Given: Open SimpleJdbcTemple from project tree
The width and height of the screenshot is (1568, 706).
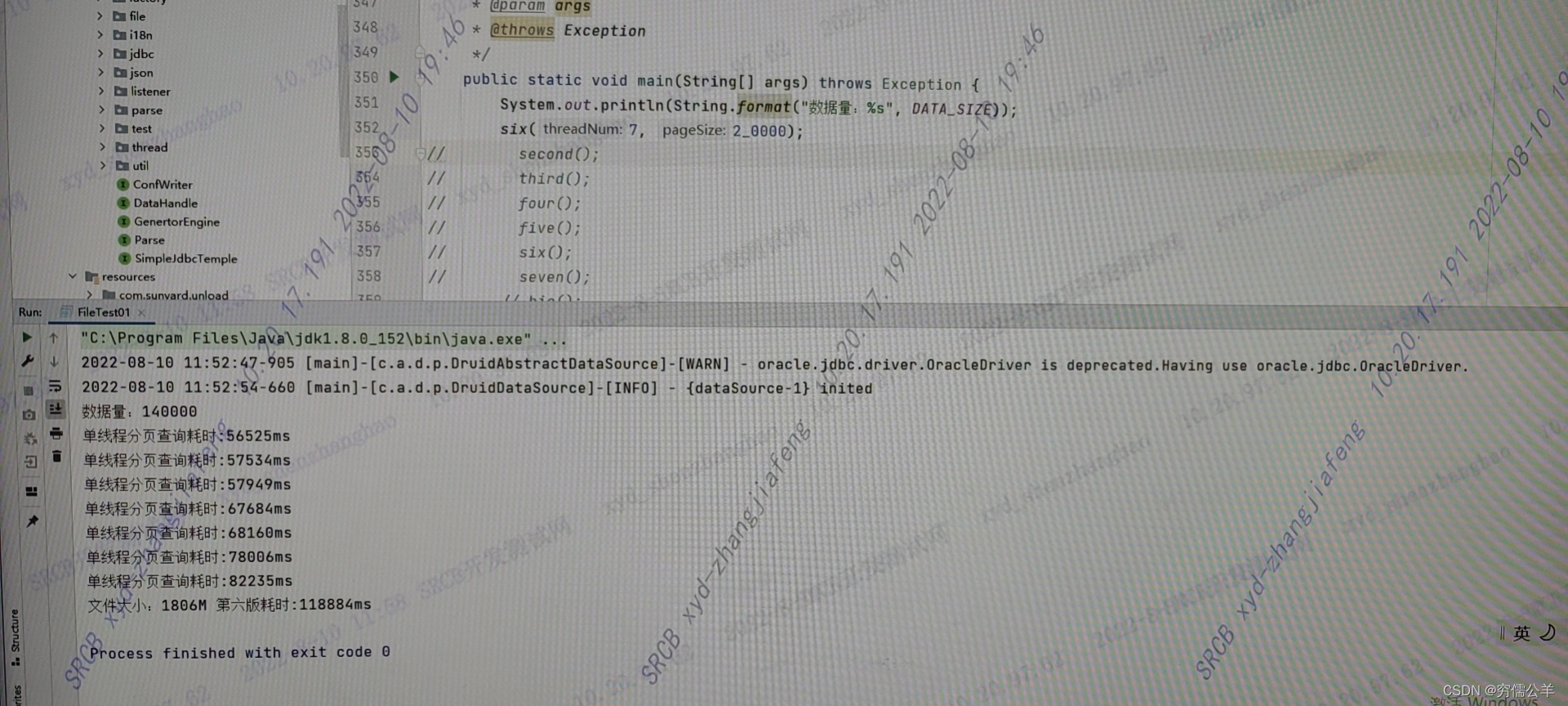Looking at the screenshot, I should 186,258.
